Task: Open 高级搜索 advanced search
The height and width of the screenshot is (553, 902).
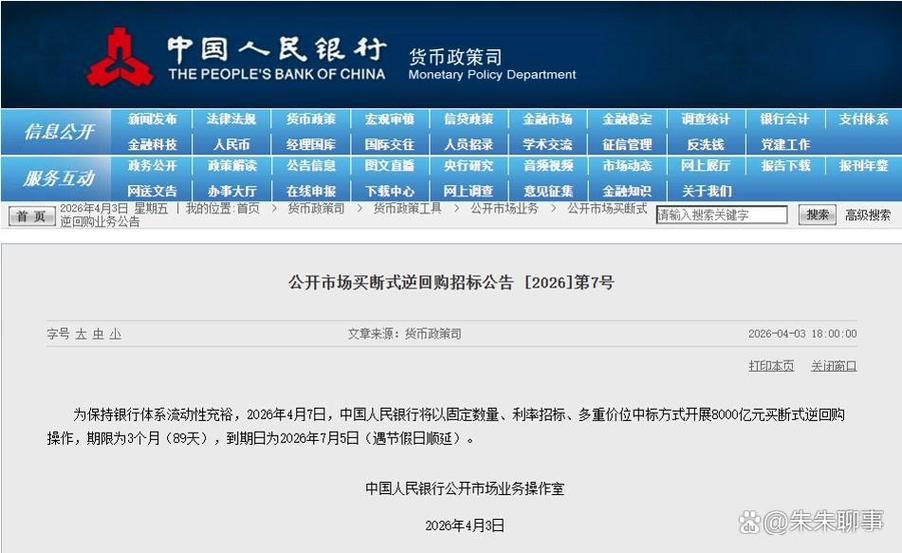Action: [867, 215]
